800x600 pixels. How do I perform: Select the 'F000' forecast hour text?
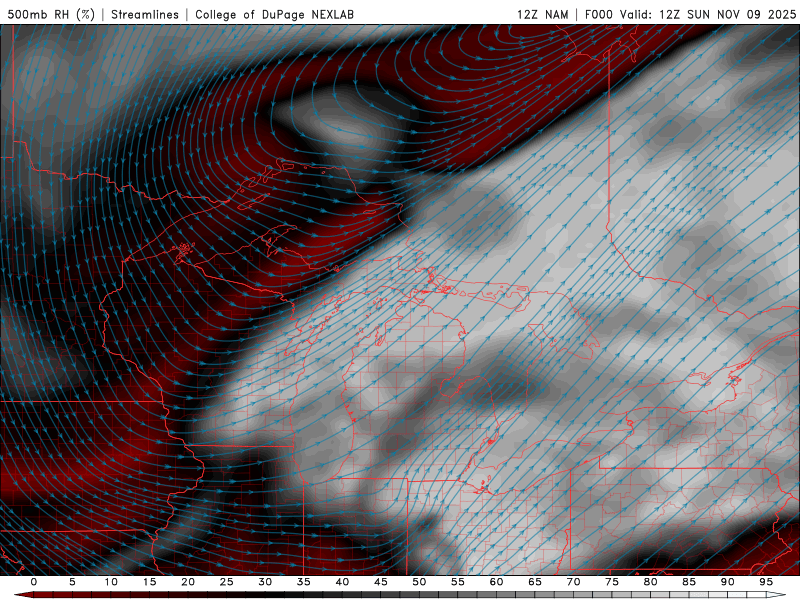click(x=598, y=14)
